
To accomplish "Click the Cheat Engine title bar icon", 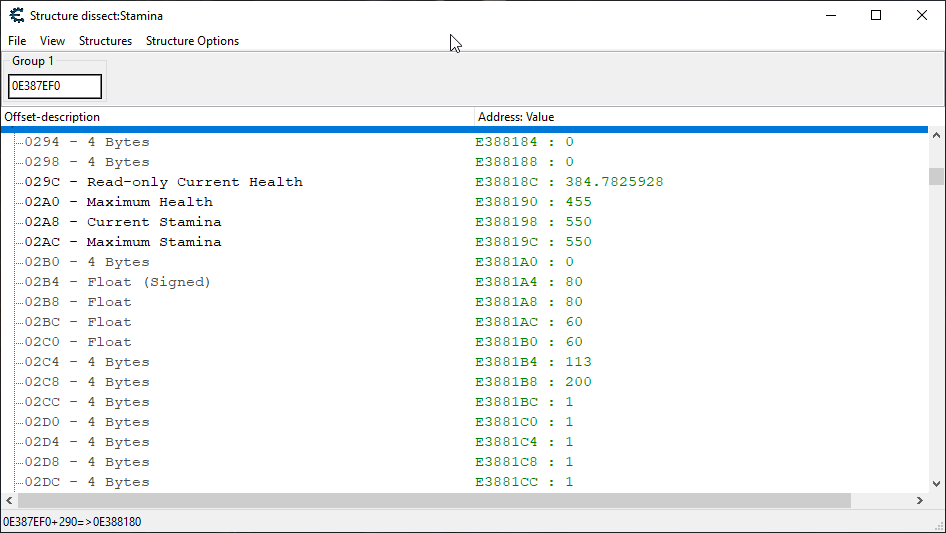I will (x=16, y=15).
